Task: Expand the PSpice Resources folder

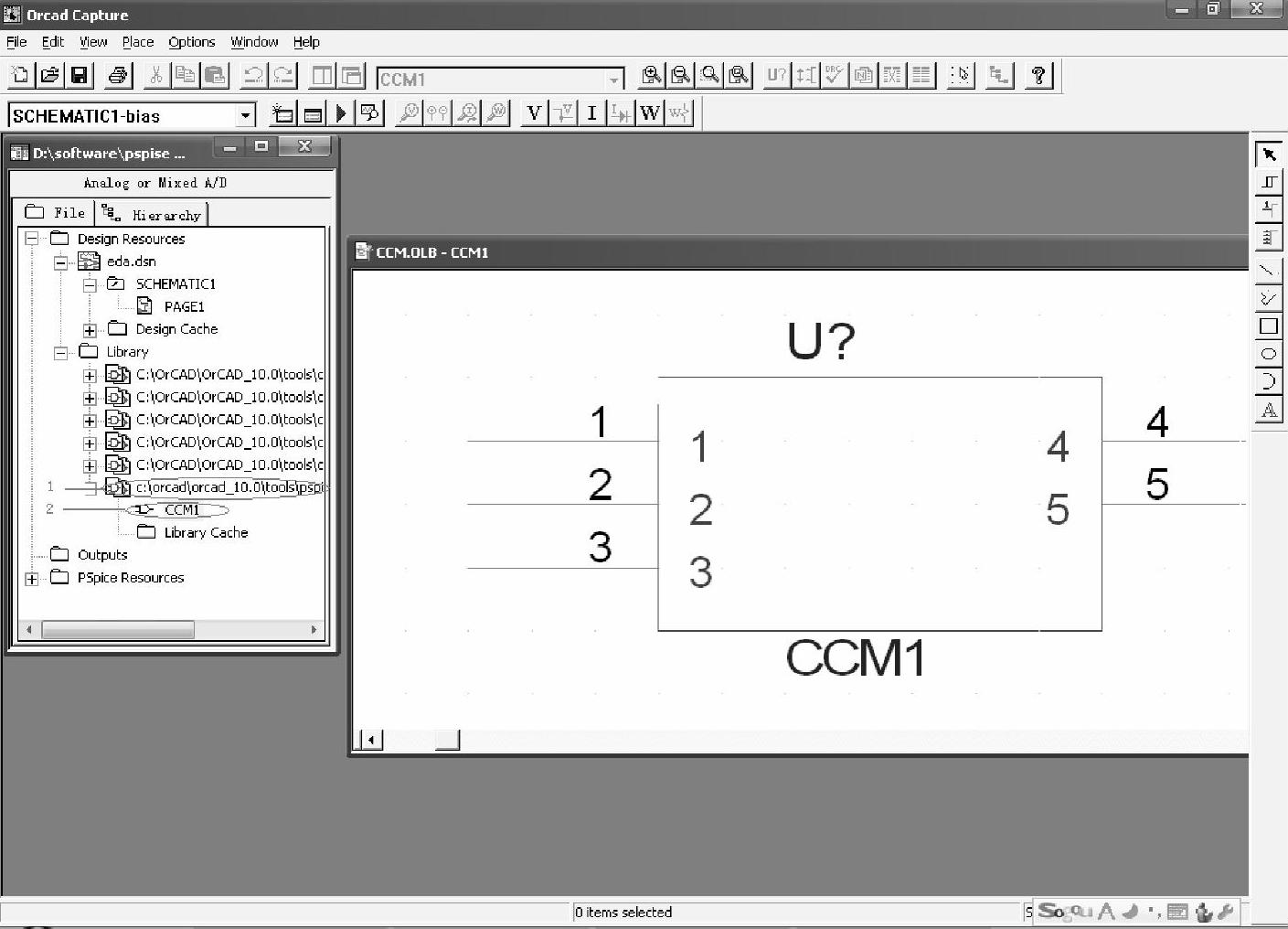Action: 32,579
